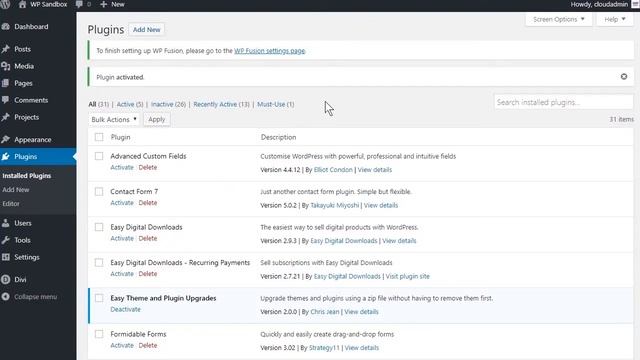This screenshot has width=640, height=360.
Task: Activate Easy Digital Downloads - Recurring Payments
Action: tap(122, 274)
